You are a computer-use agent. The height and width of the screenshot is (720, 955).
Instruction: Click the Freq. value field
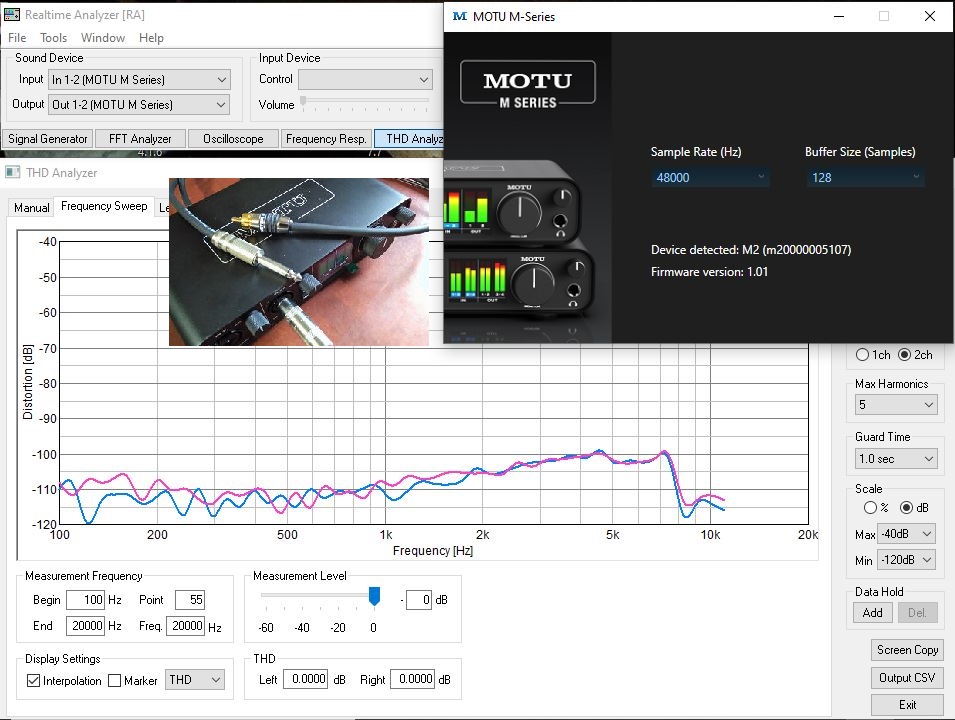click(x=185, y=626)
